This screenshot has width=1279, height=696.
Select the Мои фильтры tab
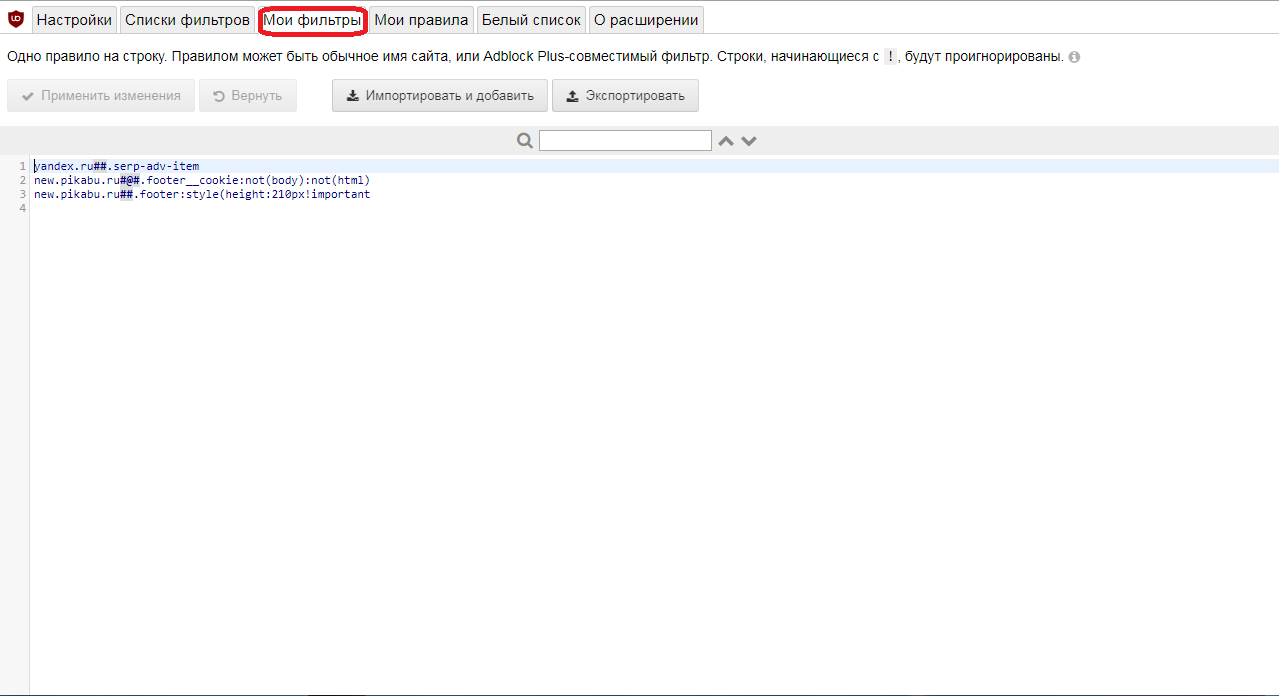point(312,20)
